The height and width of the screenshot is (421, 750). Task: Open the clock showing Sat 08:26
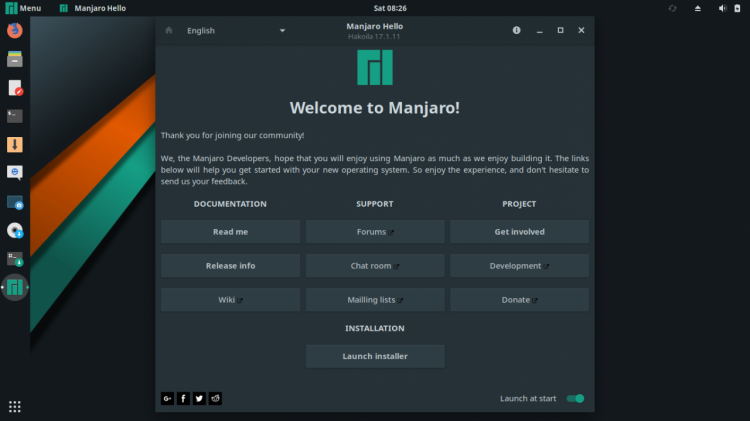click(x=390, y=8)
